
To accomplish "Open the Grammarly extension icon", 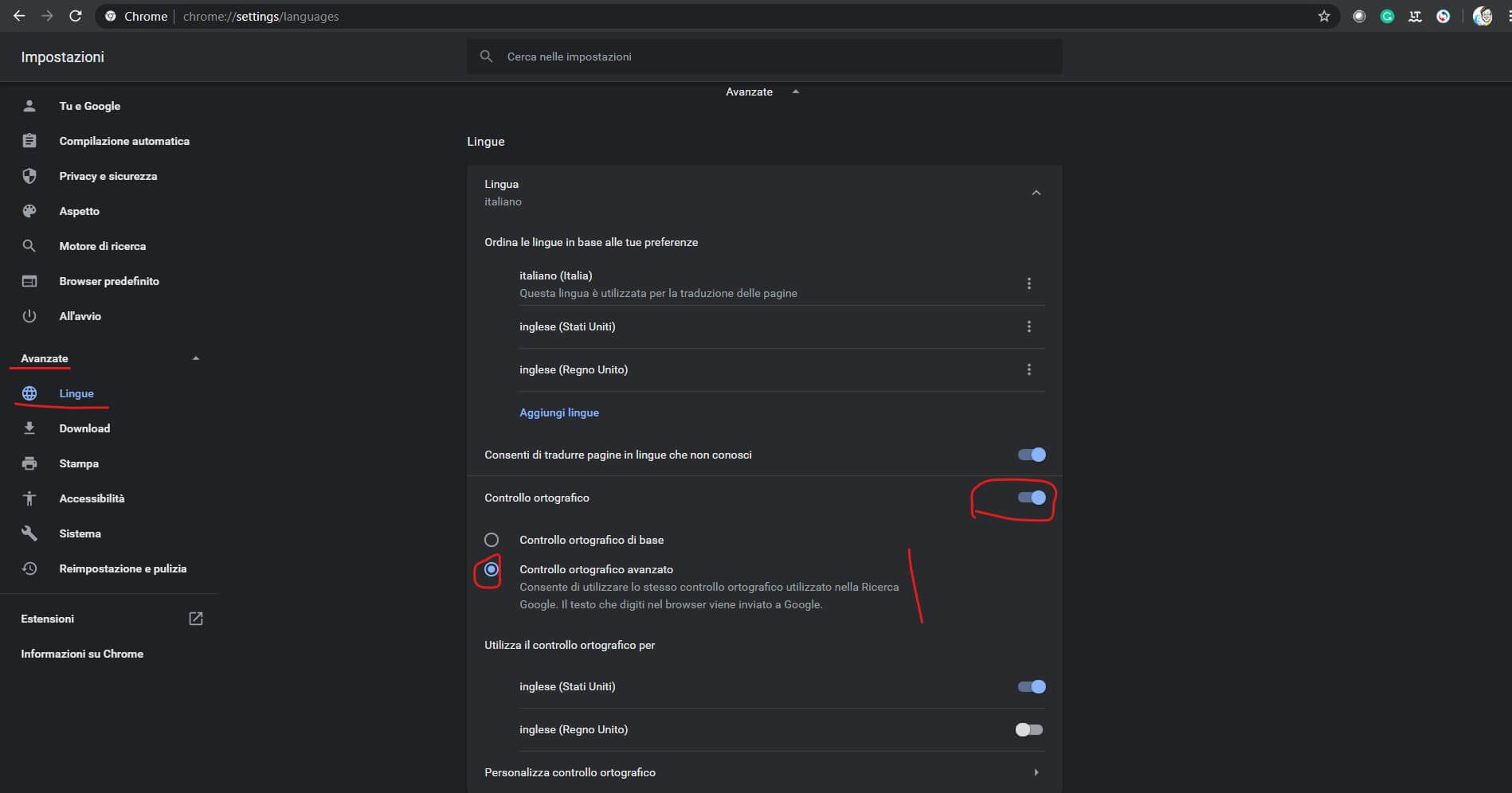I will point(1387,16).
